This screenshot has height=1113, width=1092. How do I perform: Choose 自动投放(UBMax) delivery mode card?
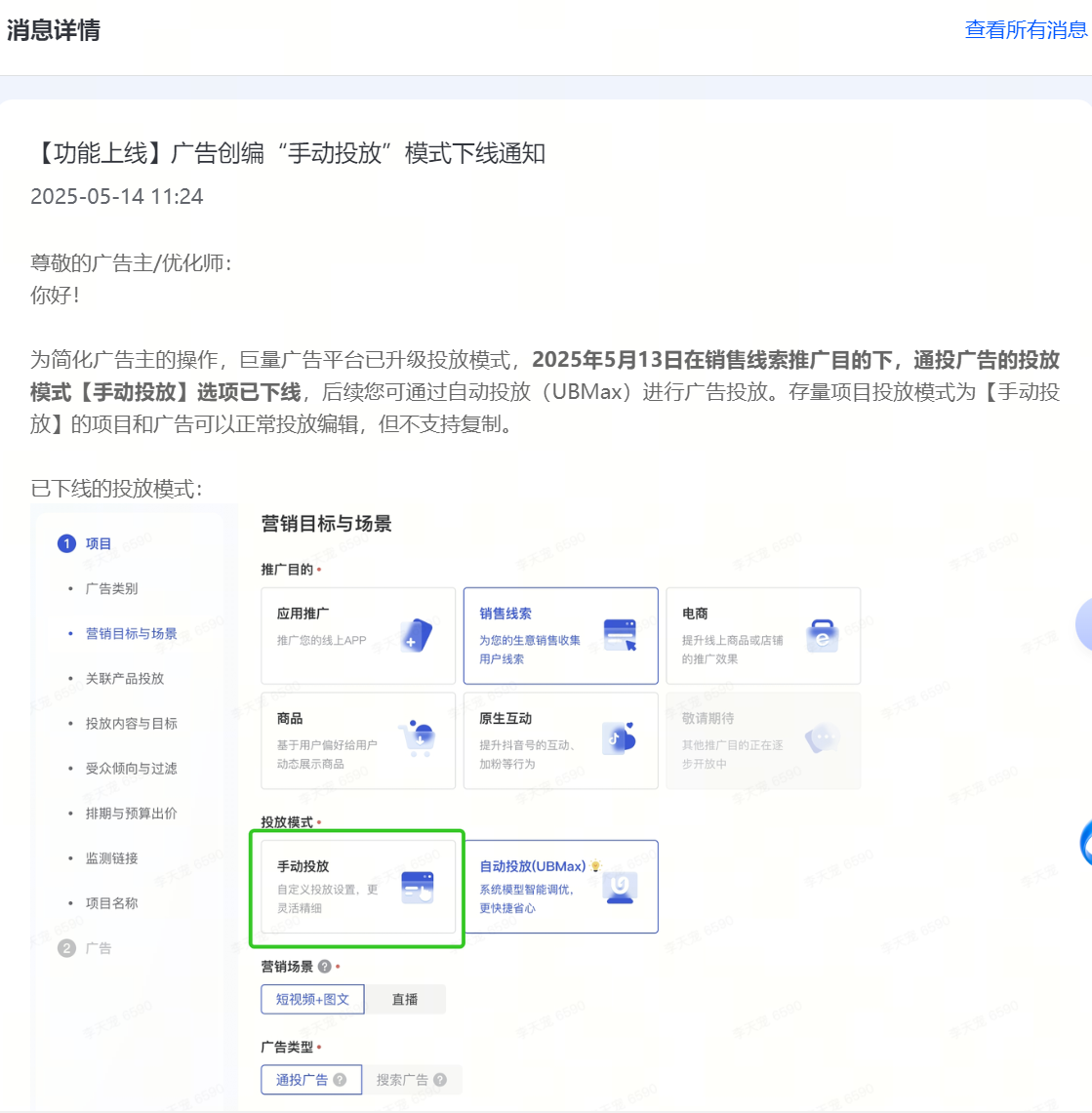tap(560, 887)
